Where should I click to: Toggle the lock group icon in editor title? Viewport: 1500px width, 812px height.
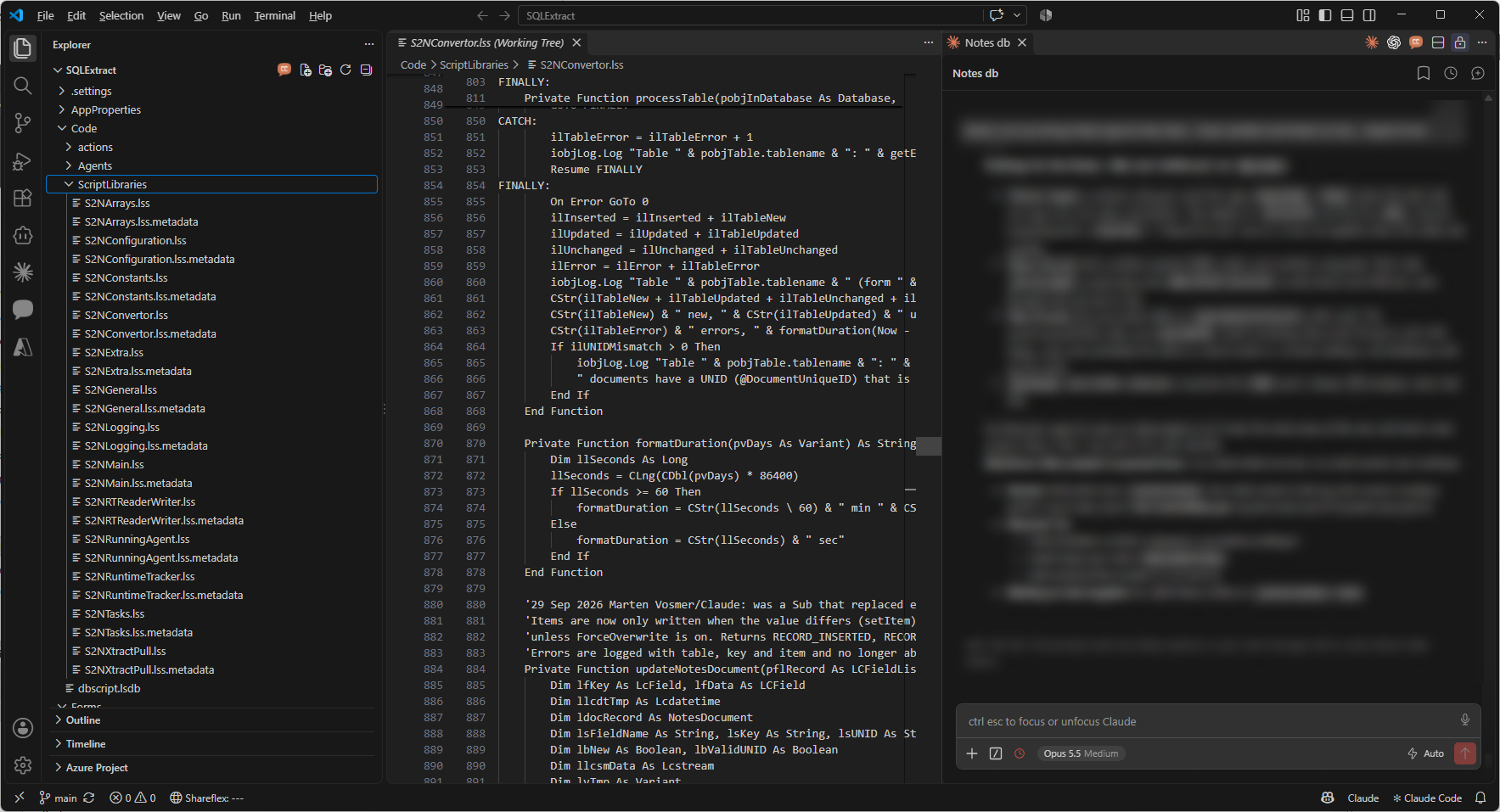(1460, 42)
